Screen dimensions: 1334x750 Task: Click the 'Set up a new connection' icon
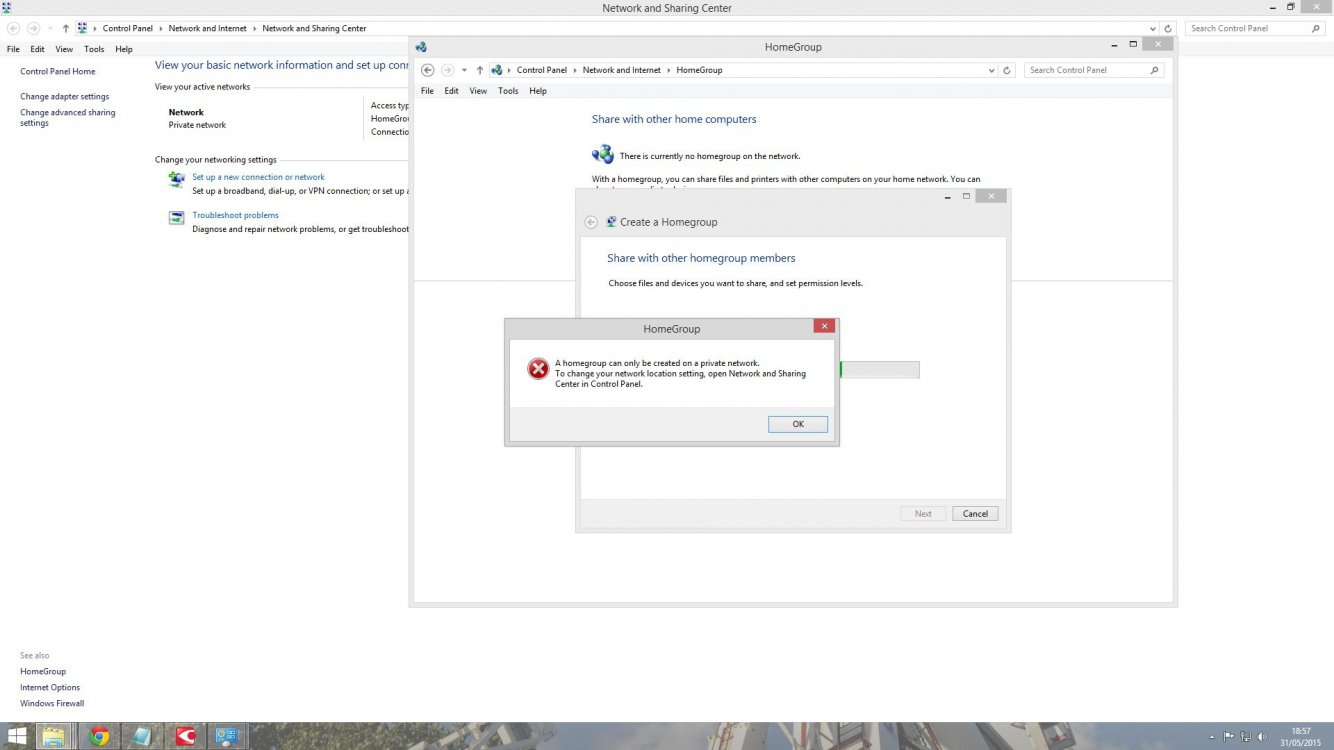tap(176, 179)
